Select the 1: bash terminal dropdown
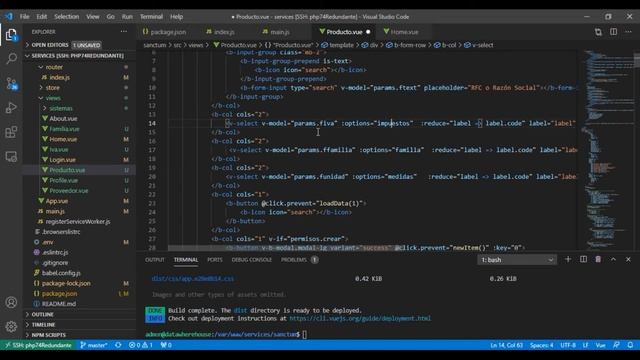Viewport: 640px width, 360px height. pyautogui.click(x=517, y=260)
